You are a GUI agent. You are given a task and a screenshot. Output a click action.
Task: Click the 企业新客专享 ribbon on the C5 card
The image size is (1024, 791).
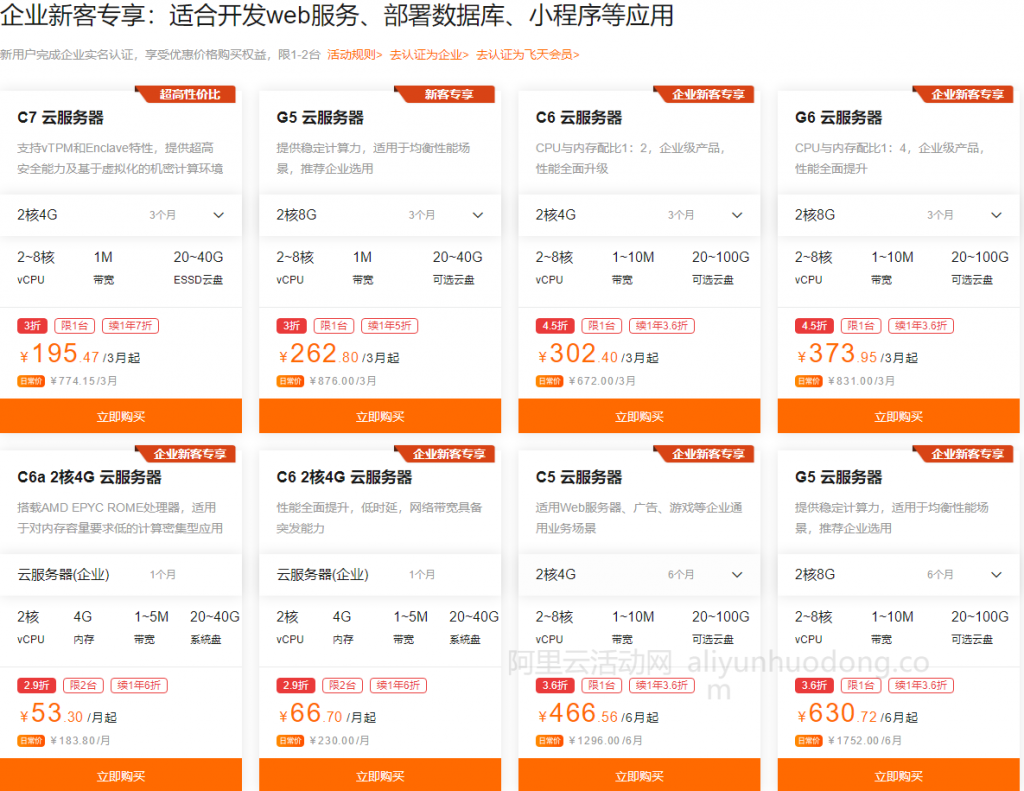(704, 453)
